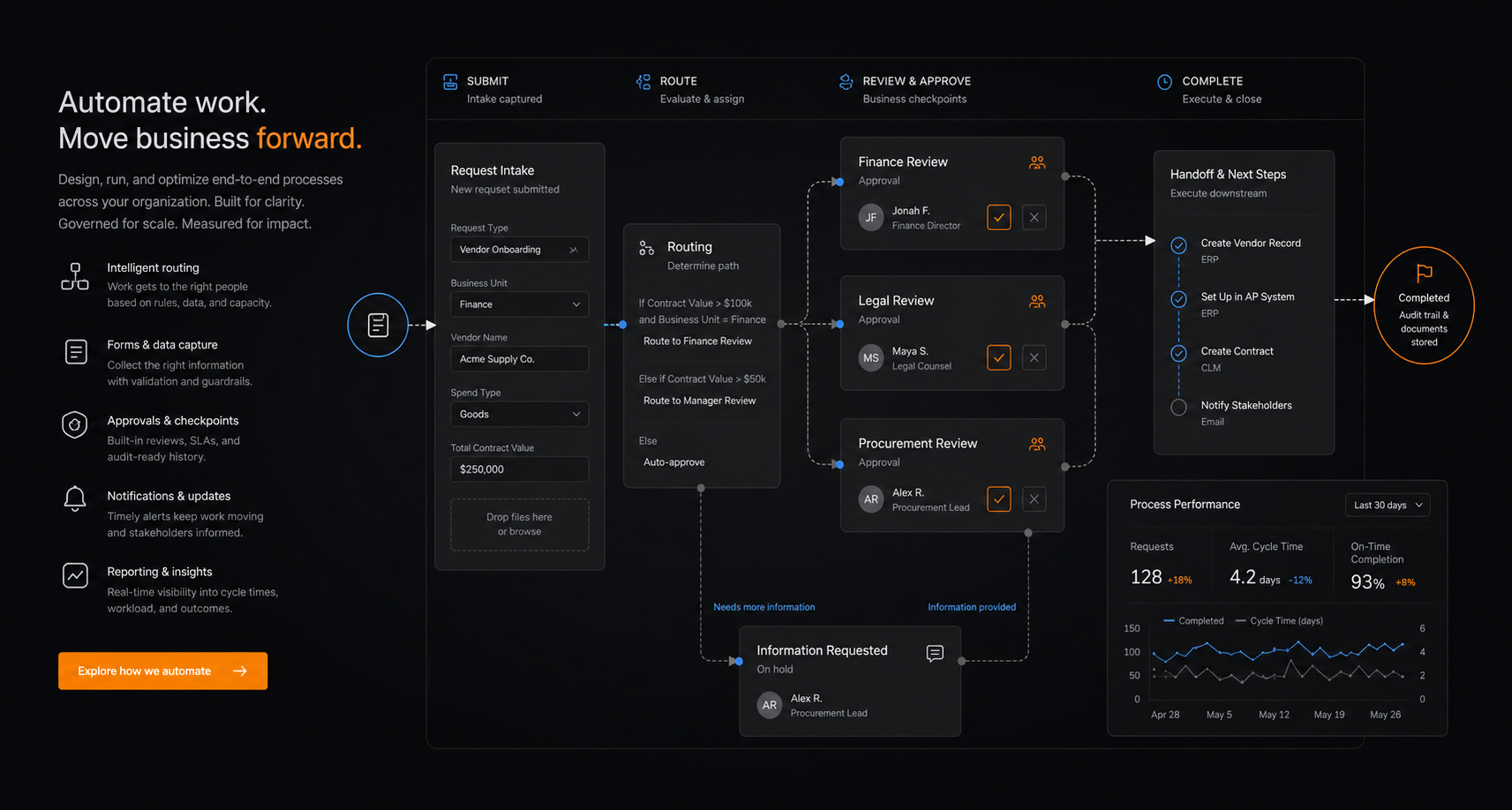This screenshot has width=1512, height=810.
Task: Select the SUBMIT stage header
Action: pos(493,89)
